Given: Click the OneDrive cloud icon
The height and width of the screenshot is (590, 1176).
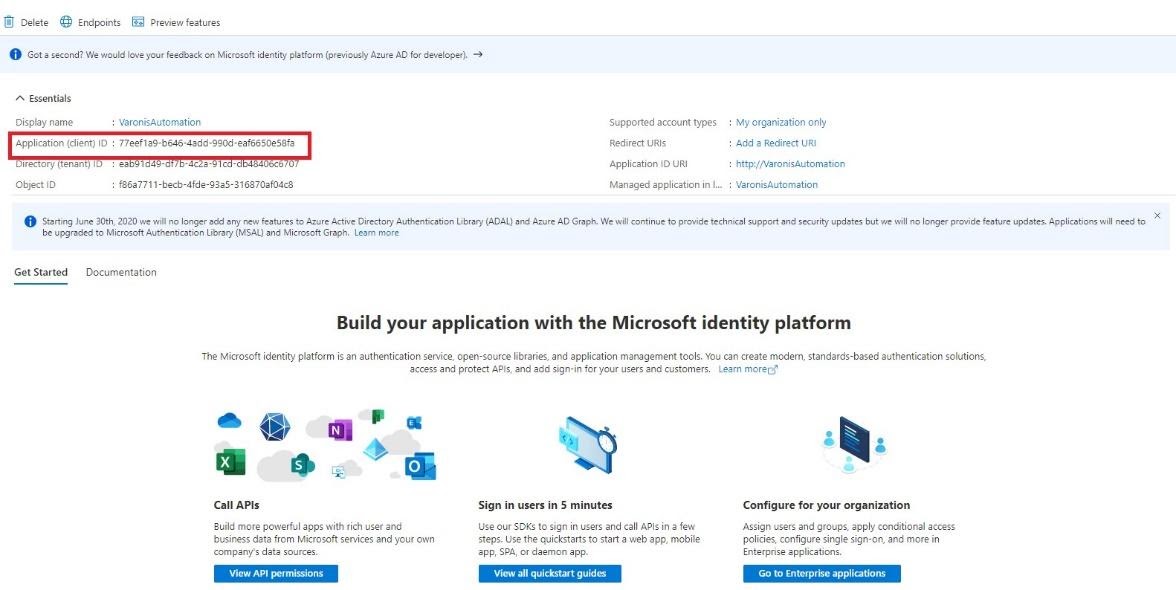Looking at the screenshot, I should [230, 421].
